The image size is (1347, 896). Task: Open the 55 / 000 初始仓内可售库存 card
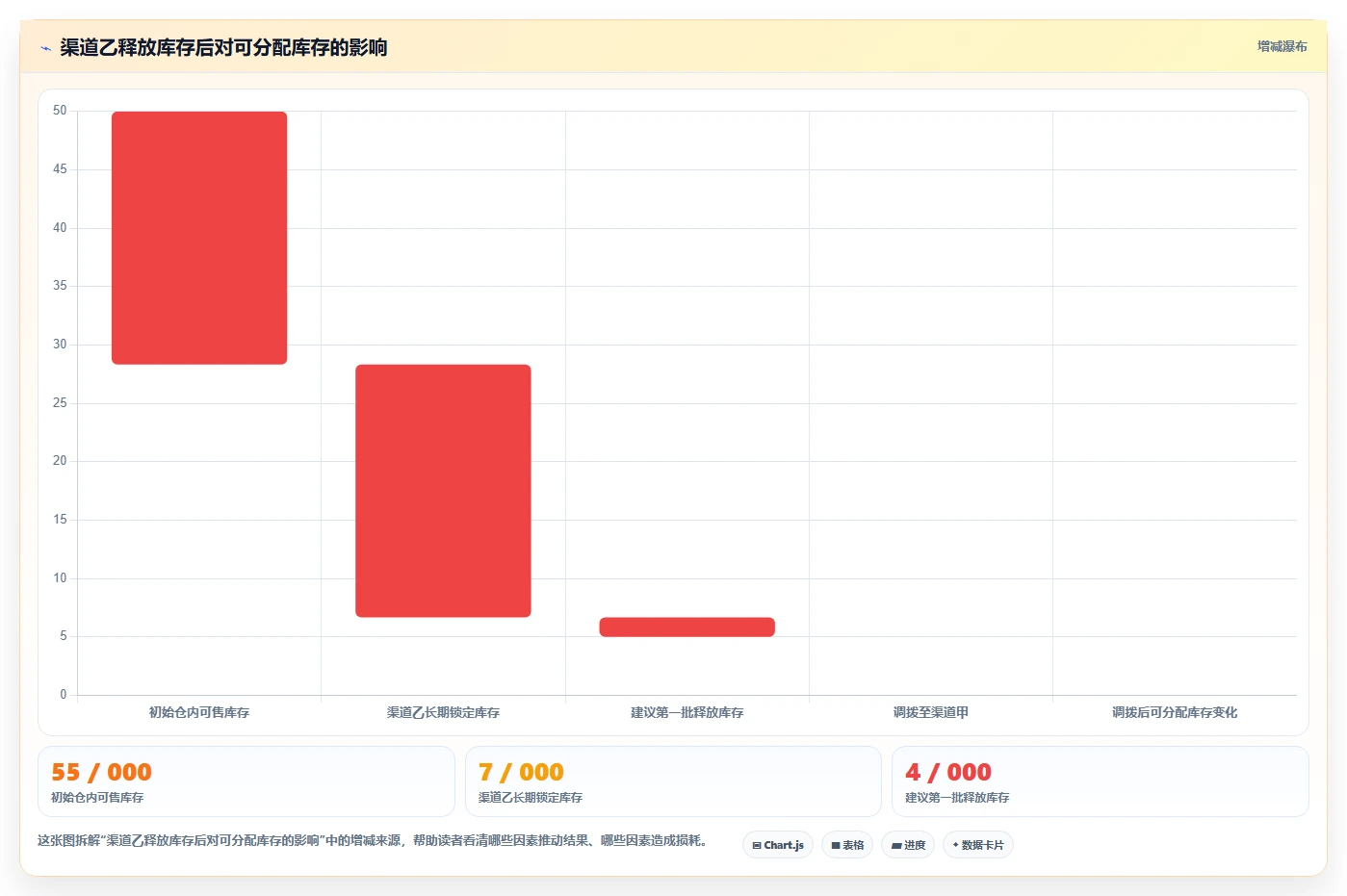(246, 781)
